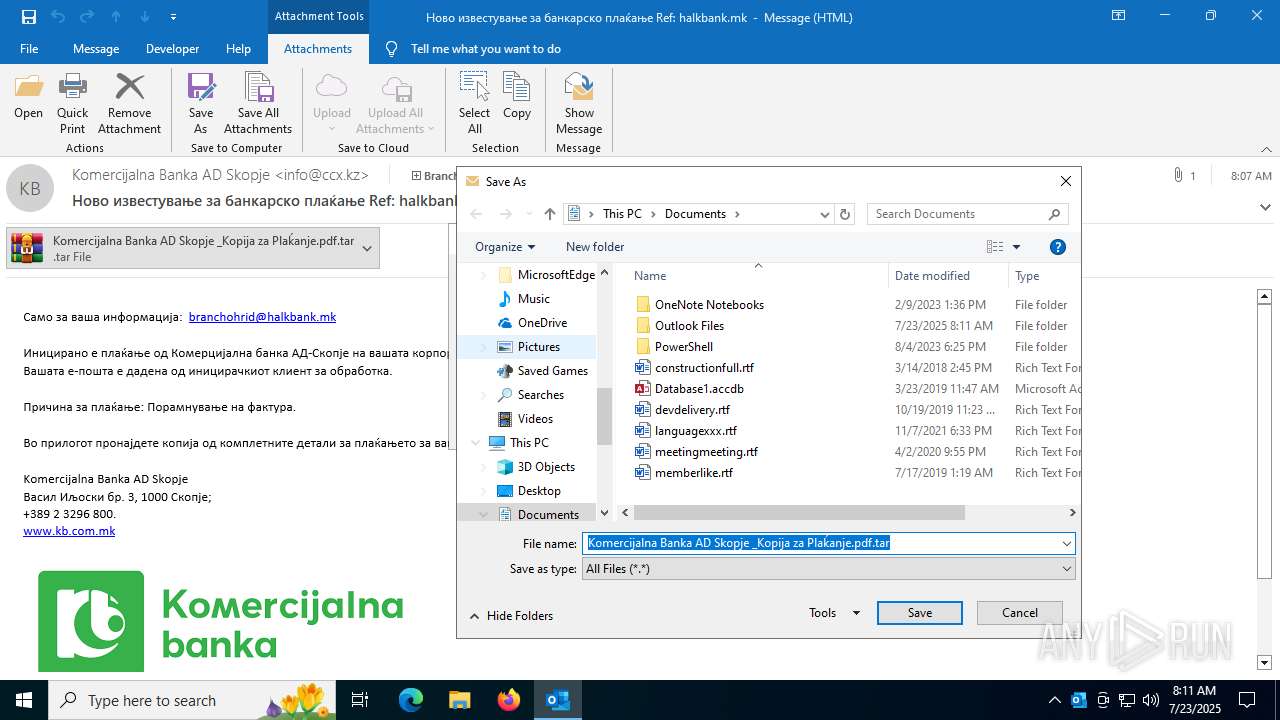1280x720 pixels.
Task: Open the Save as type dropdown
Action: tap(1067, 569)
